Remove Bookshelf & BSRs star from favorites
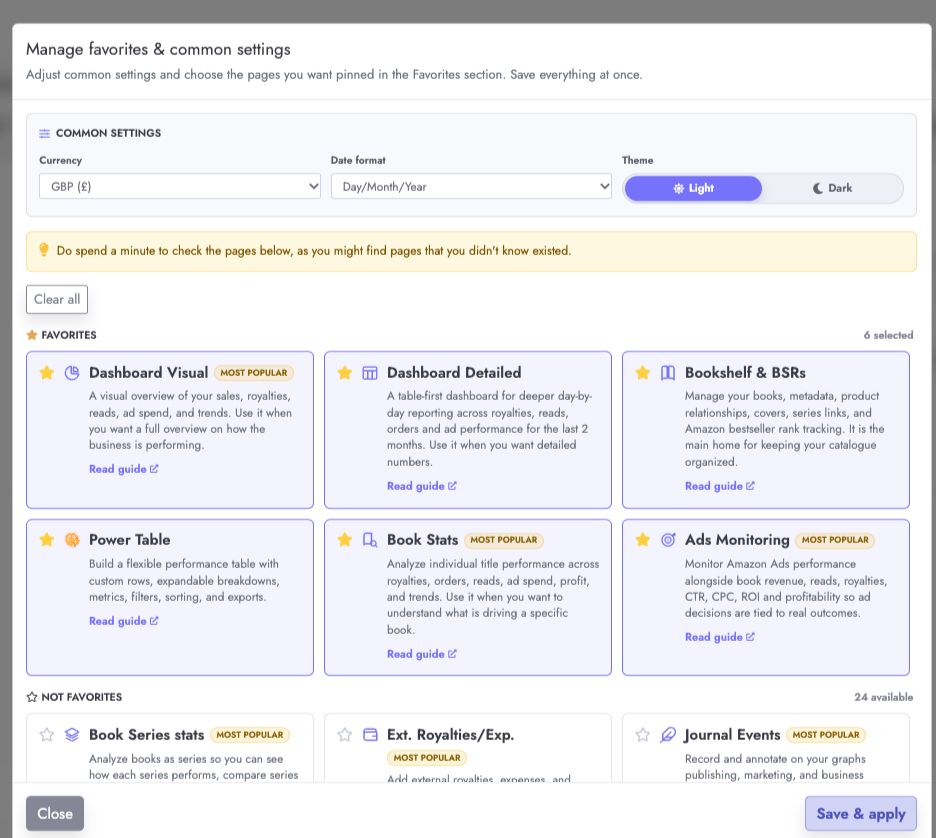The image size is (936, 838). 642,373
